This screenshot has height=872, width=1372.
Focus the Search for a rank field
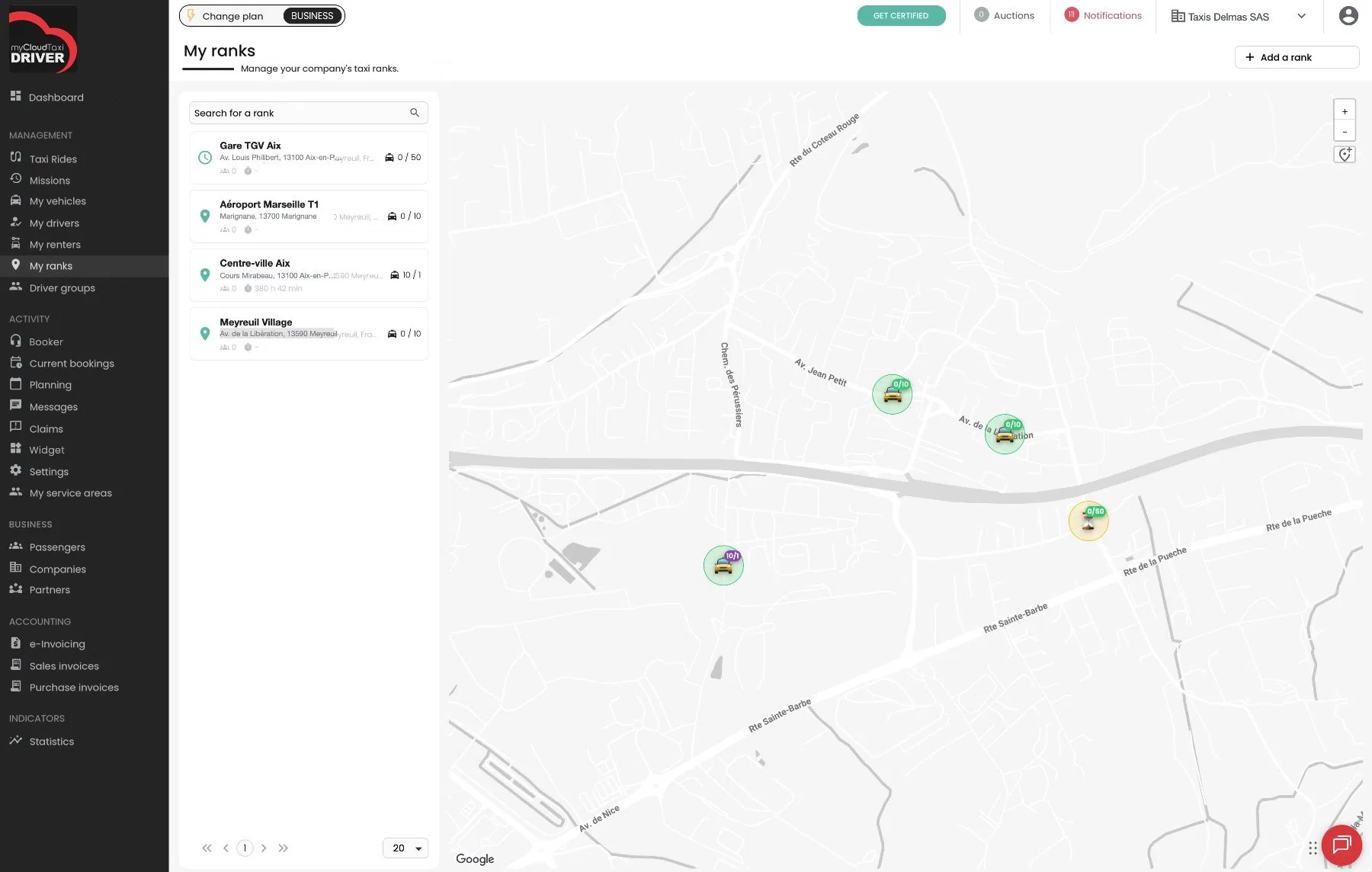click(308, 113)
